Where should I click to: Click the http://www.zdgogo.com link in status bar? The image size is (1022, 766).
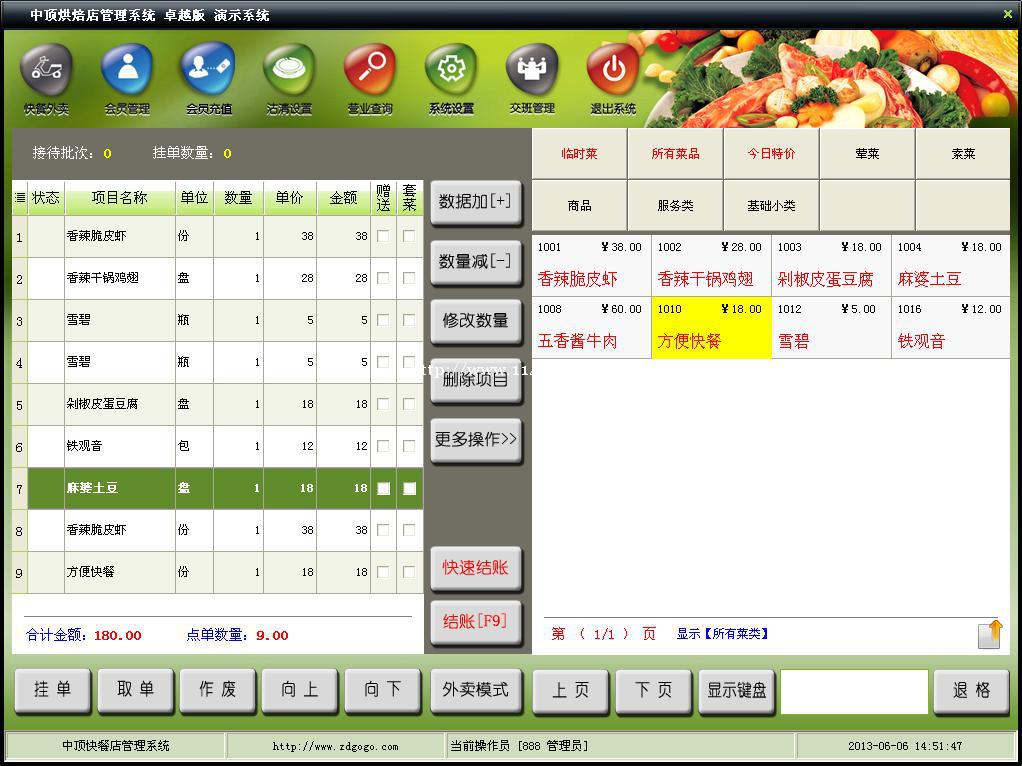(x=335, y=746)
